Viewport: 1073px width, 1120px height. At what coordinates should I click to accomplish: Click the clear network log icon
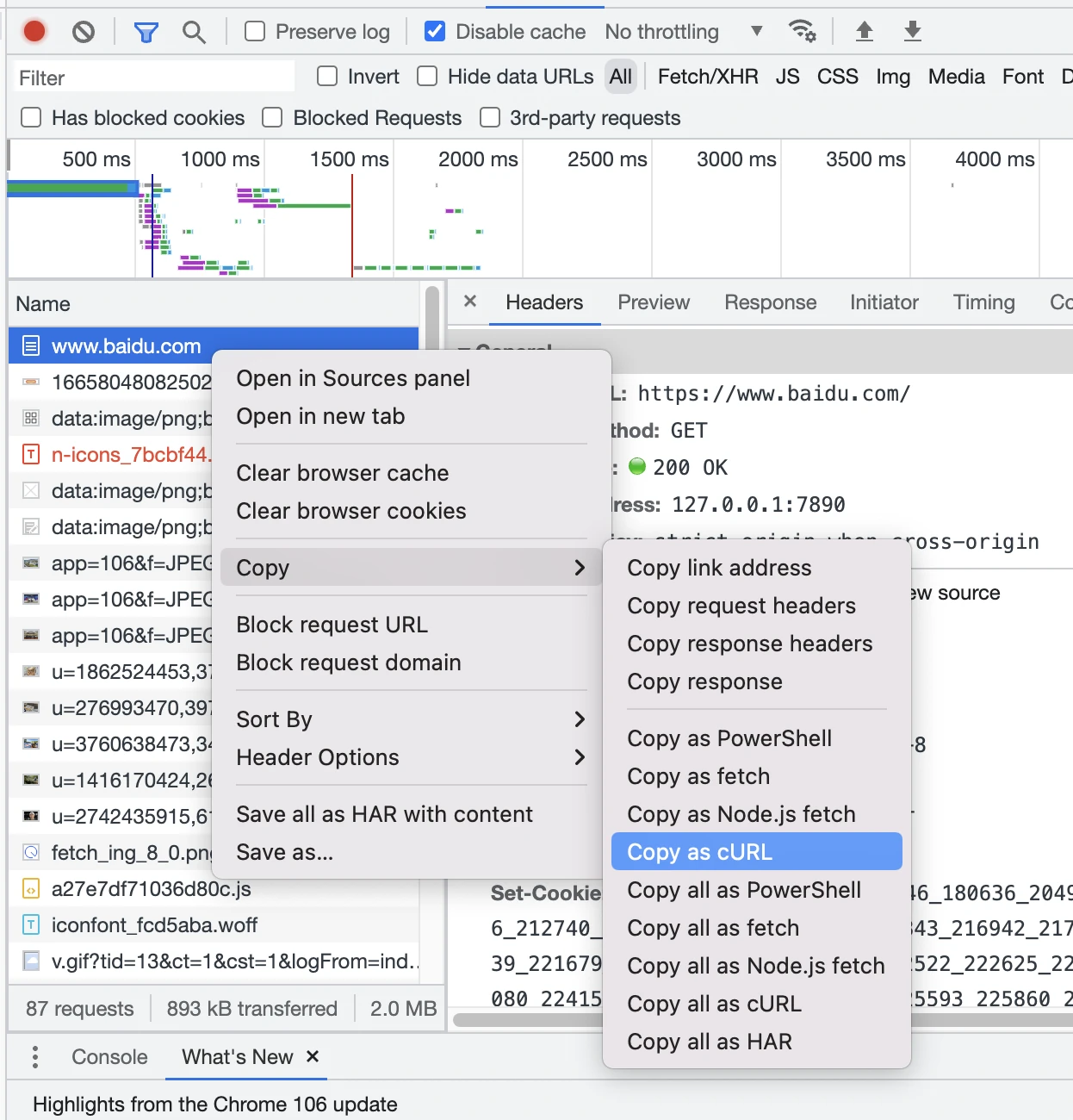pos(84,32)
